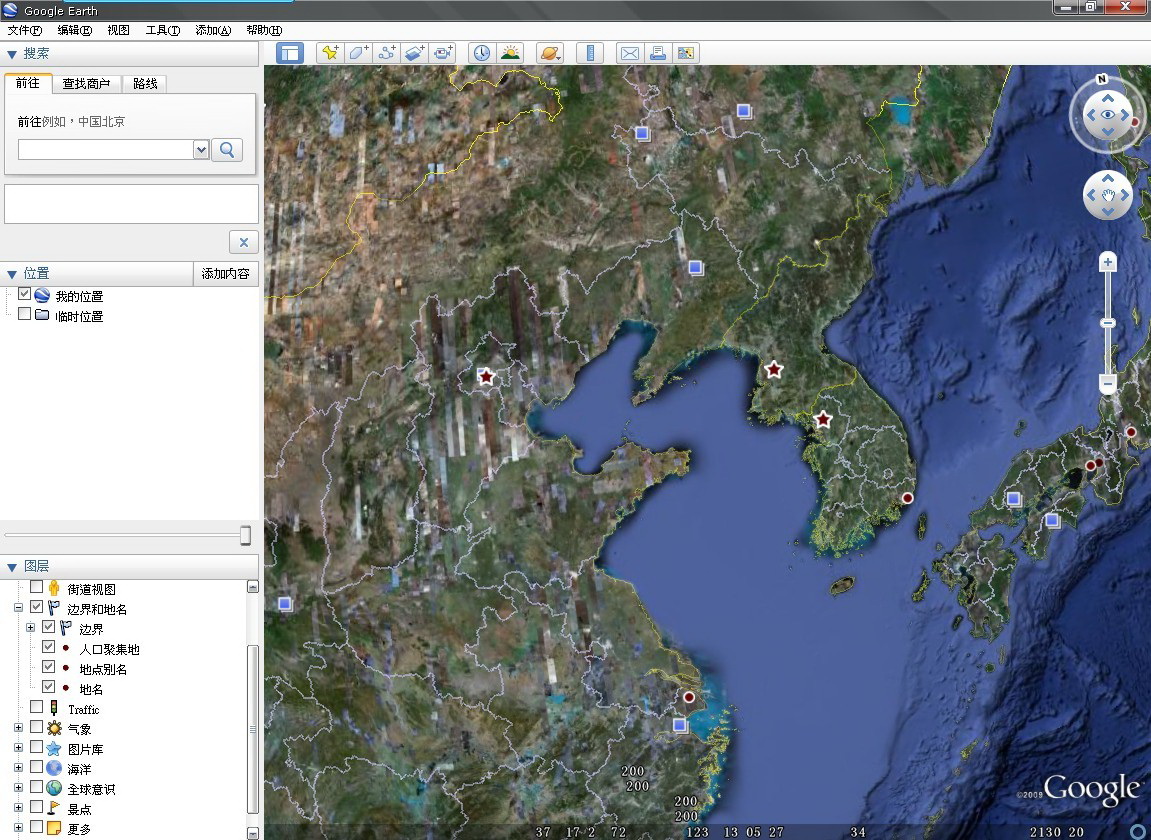Click the 添加内容 button in 位置 panel
1151x840 pixels.
[x=225, y=272]
